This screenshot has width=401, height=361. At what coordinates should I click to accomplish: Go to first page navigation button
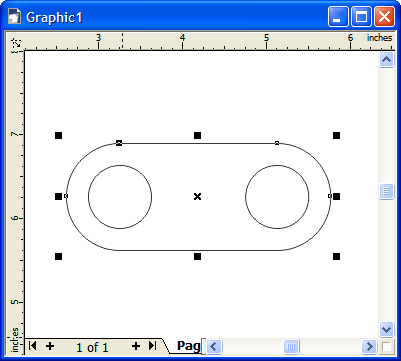point(32,346)
